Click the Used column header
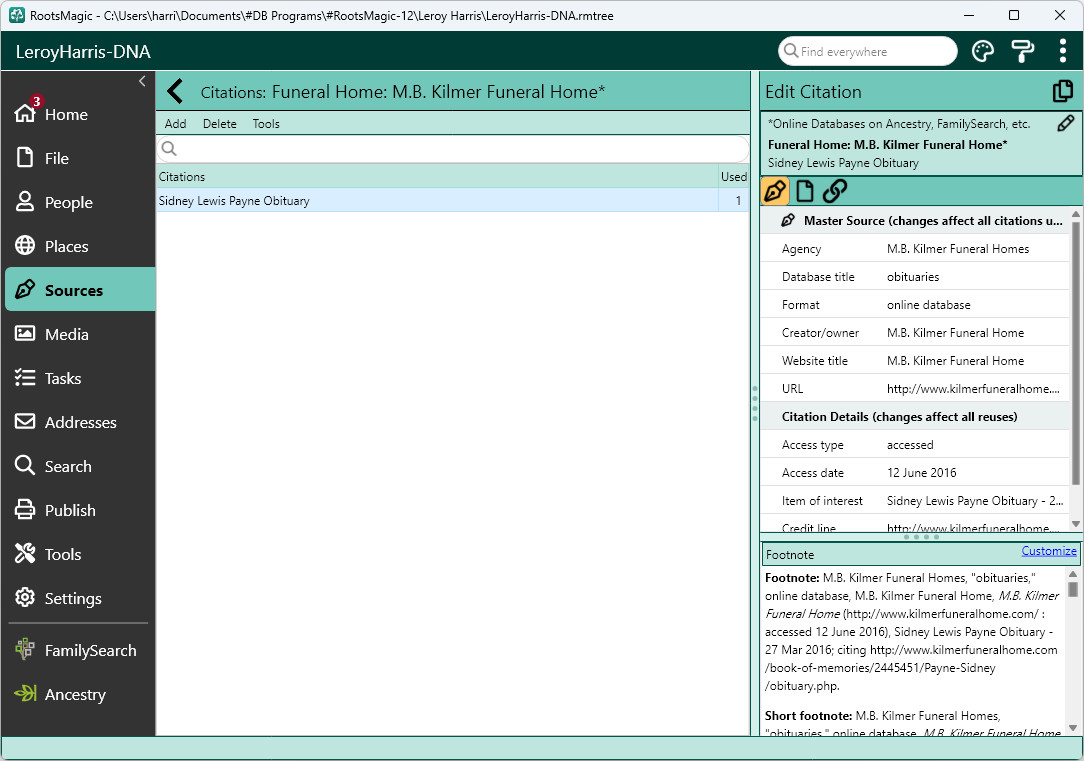Image resolution: width=1084 pixels, height=761 pixels. click(x=733, y=176)
